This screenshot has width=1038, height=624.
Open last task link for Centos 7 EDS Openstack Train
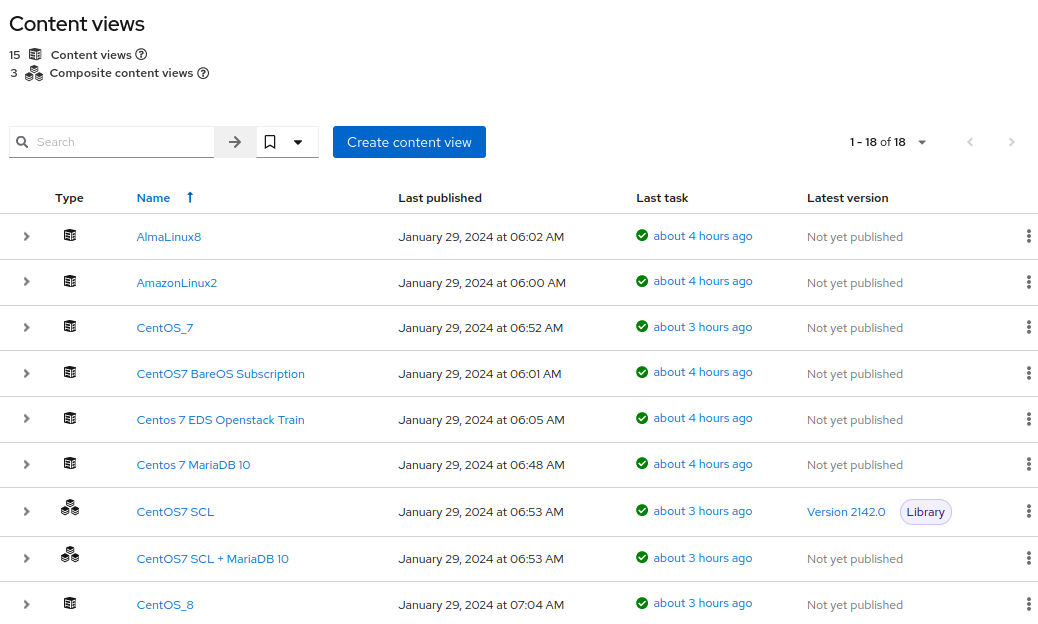pos(702,418)
